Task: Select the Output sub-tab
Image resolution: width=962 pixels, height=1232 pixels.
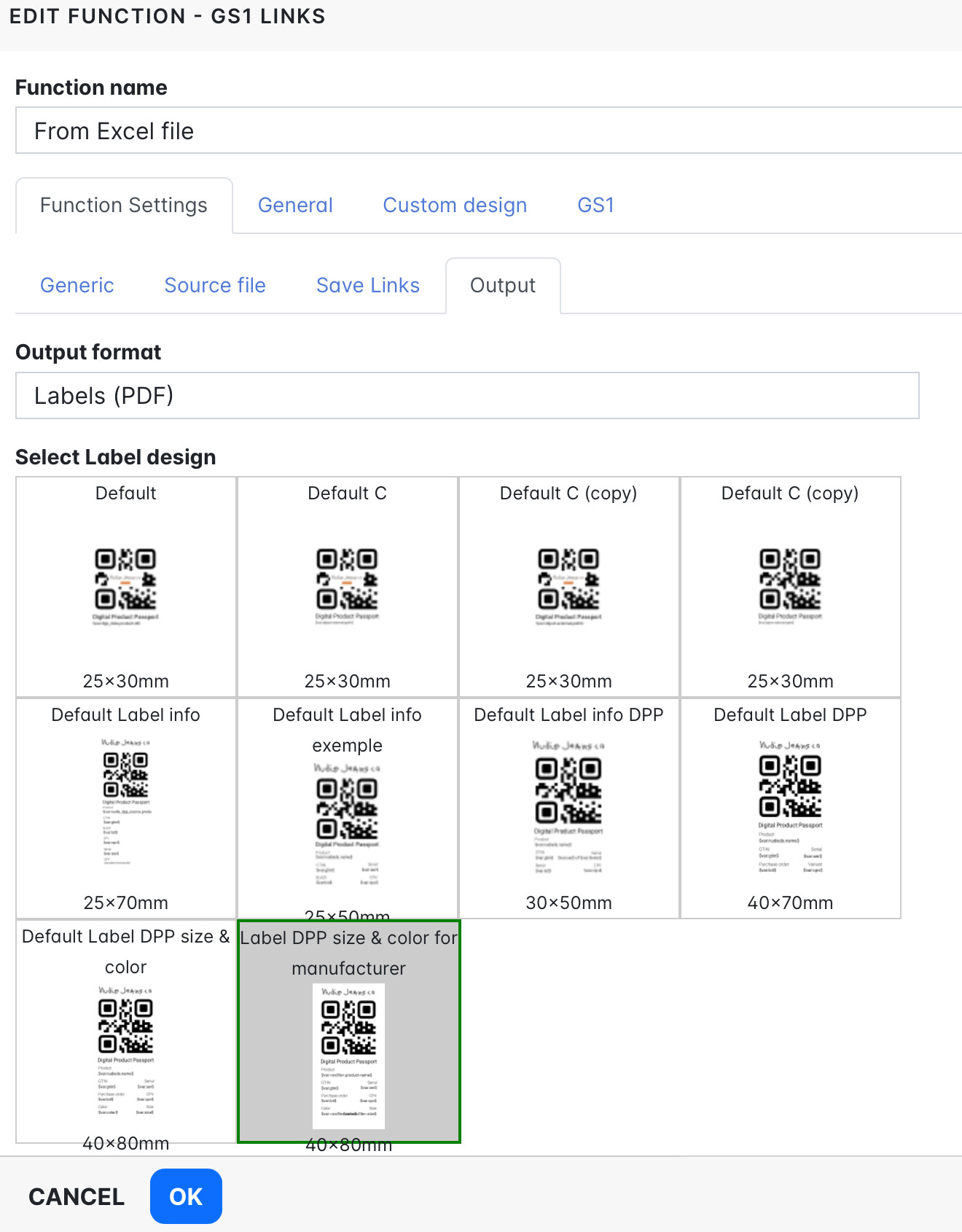Action: point(503,286)
